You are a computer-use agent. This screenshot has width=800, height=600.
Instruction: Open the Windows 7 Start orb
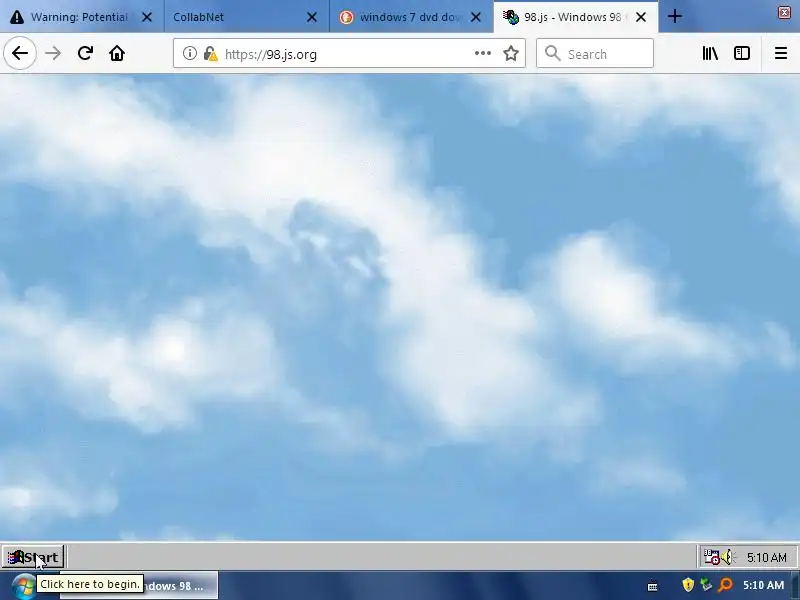coord(23,586)
